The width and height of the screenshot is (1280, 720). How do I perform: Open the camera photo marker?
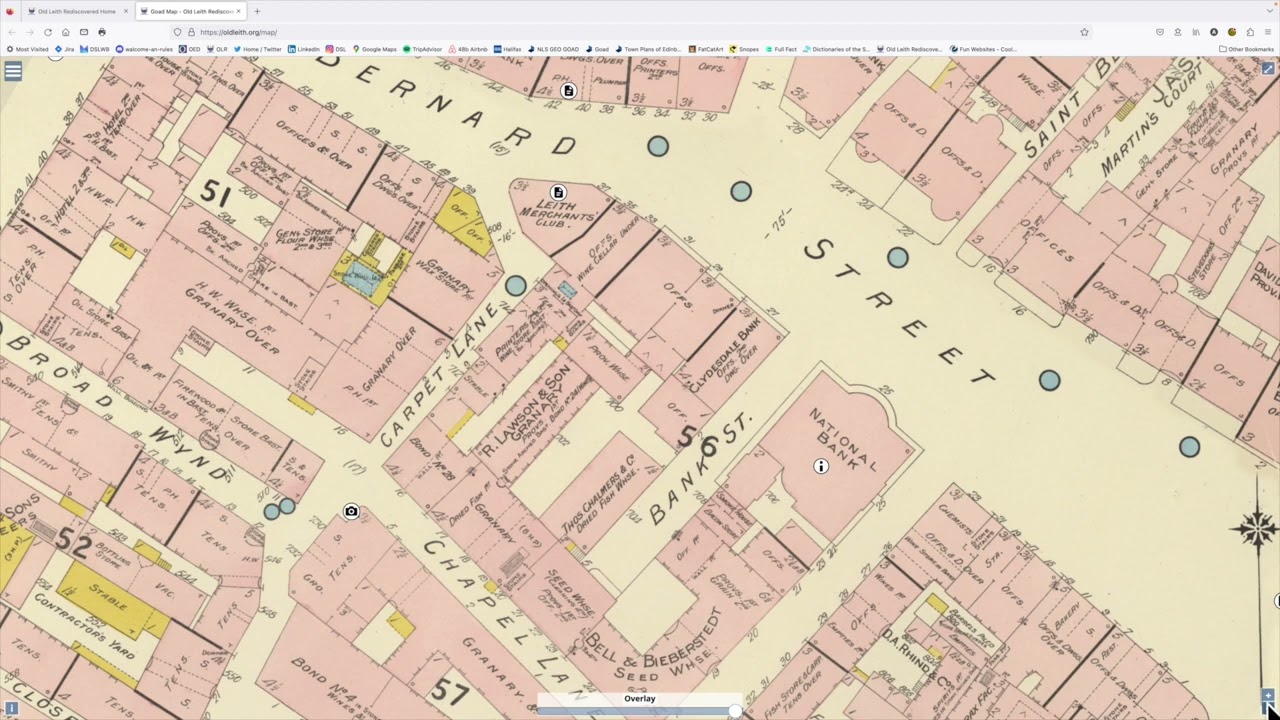(351, 511)
